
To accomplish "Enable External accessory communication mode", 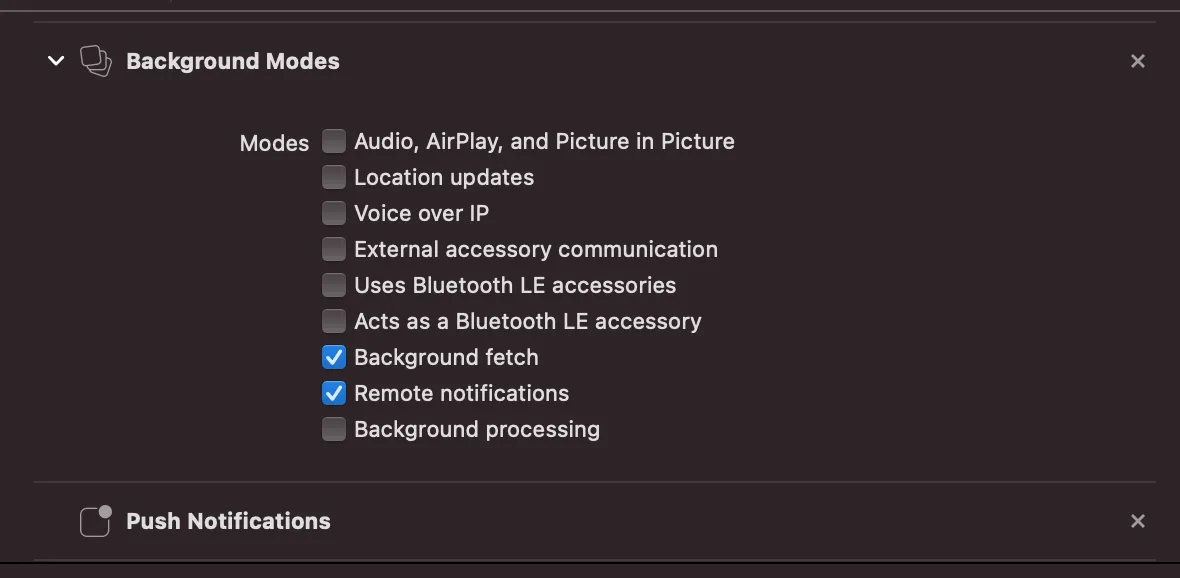I will [x=334, y=249].
